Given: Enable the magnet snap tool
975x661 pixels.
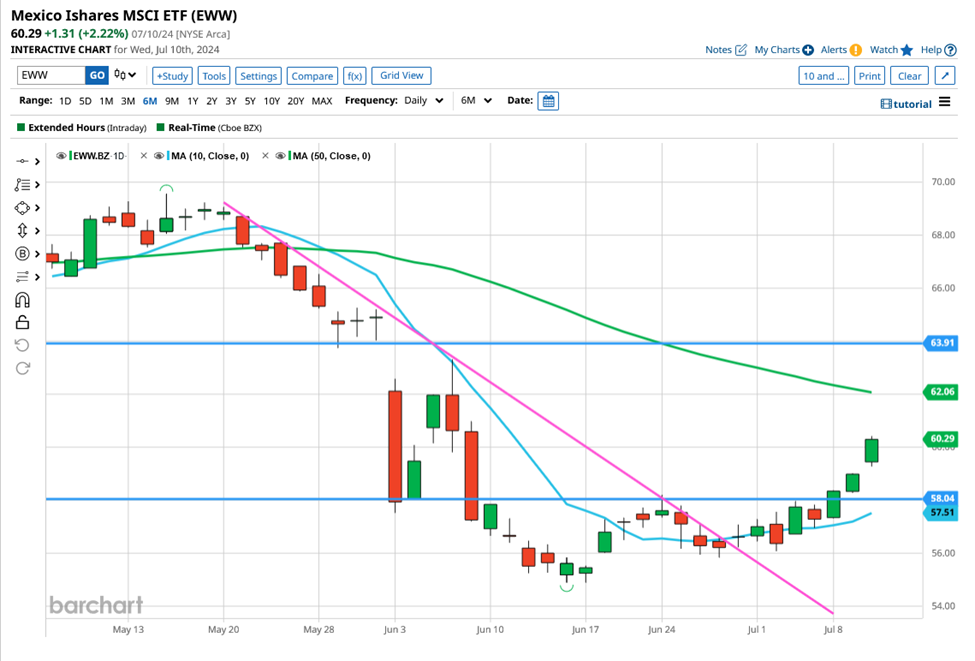Looking at the screenshot, I should (x=22, y=300).
